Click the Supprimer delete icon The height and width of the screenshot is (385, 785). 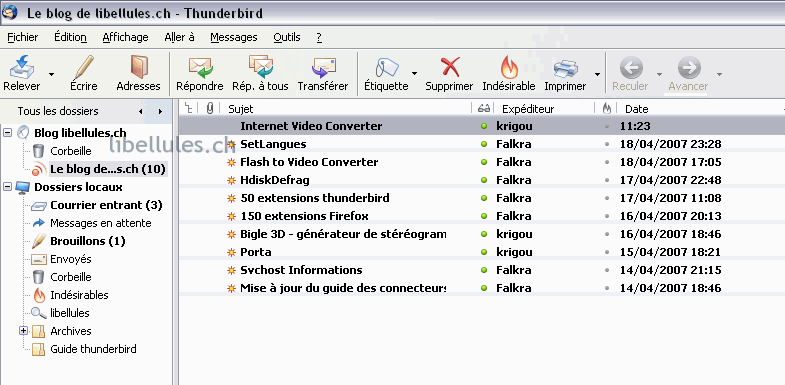[450, 68]
